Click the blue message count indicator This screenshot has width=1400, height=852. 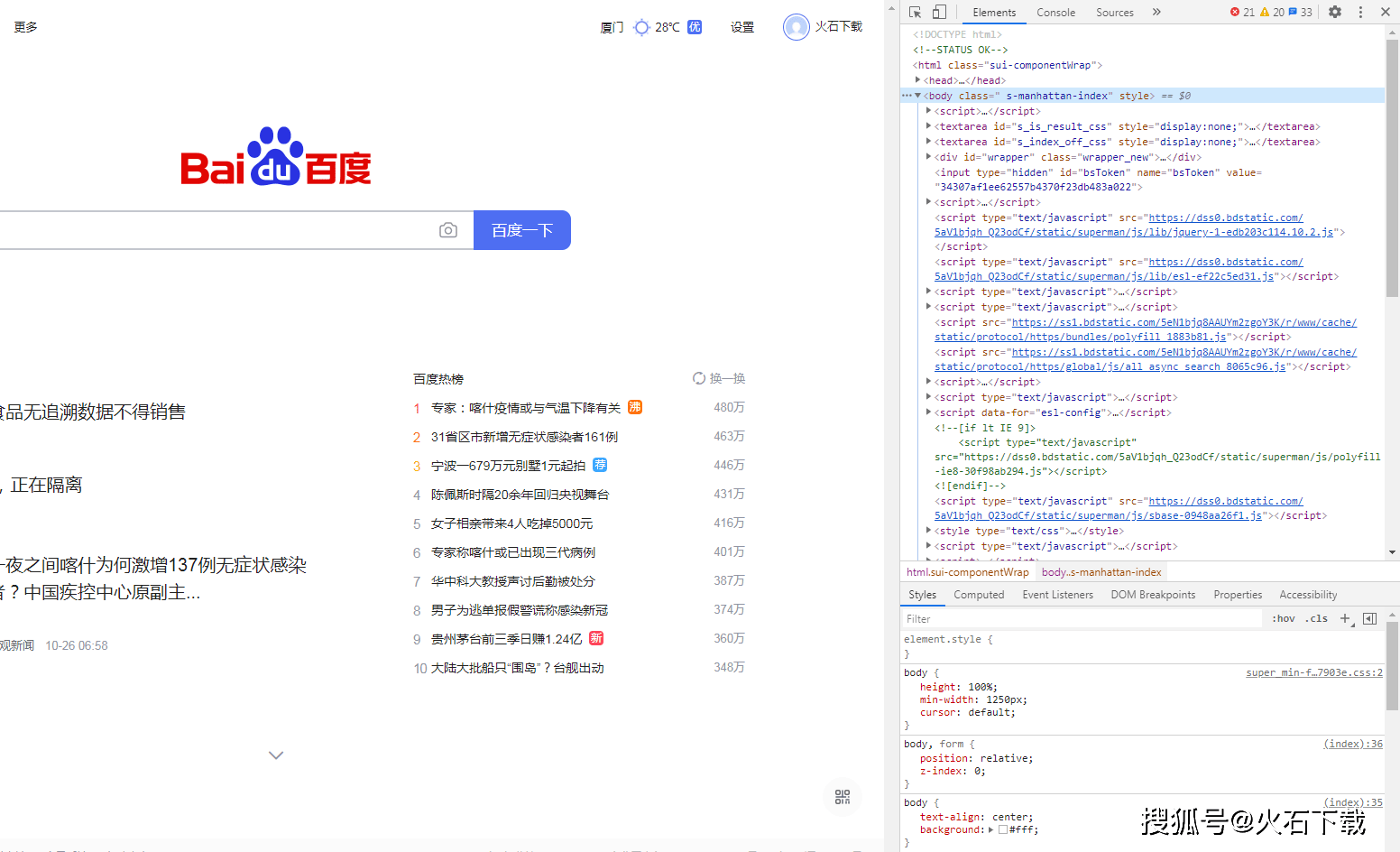(1300, 12)
